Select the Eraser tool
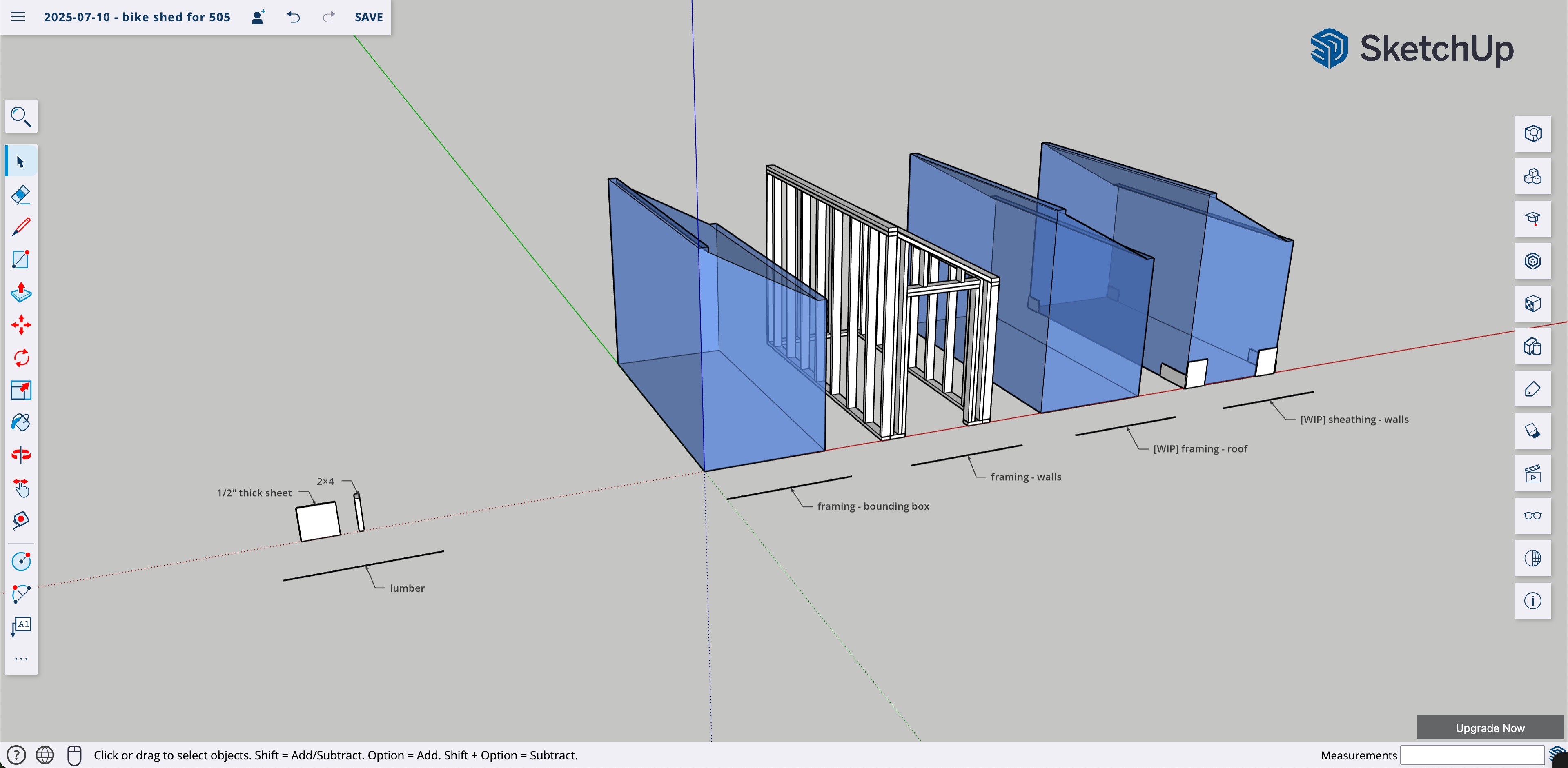Screen dimensions: 1568x768 pyautogui.click(x=21, y=195)
